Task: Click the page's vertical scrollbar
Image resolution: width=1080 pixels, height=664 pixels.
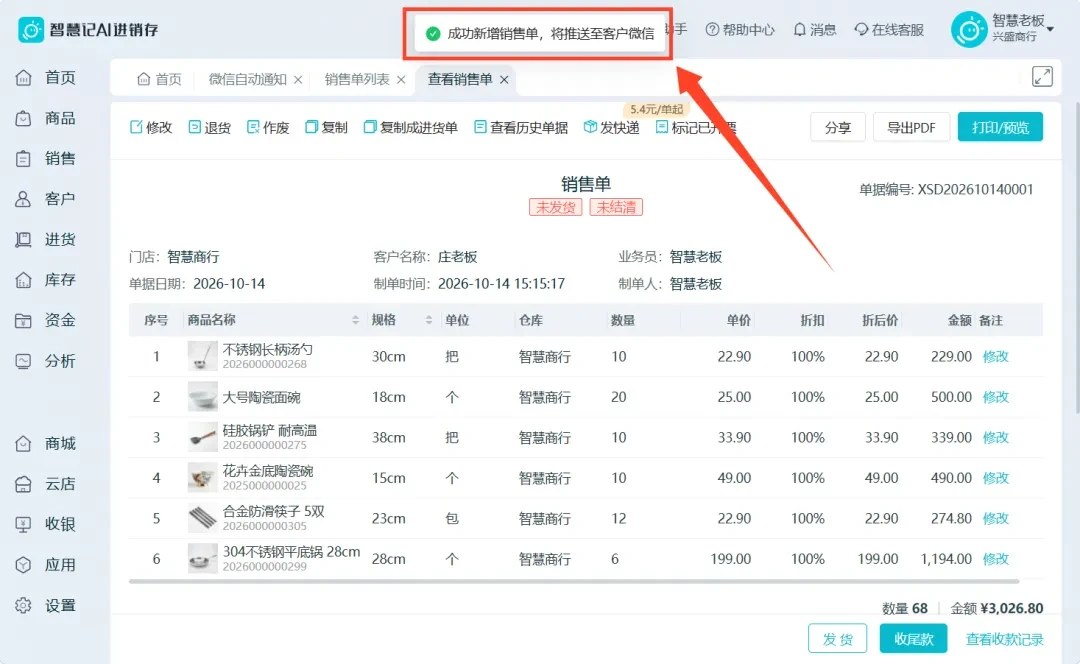Action: (x=1077, y=258)
